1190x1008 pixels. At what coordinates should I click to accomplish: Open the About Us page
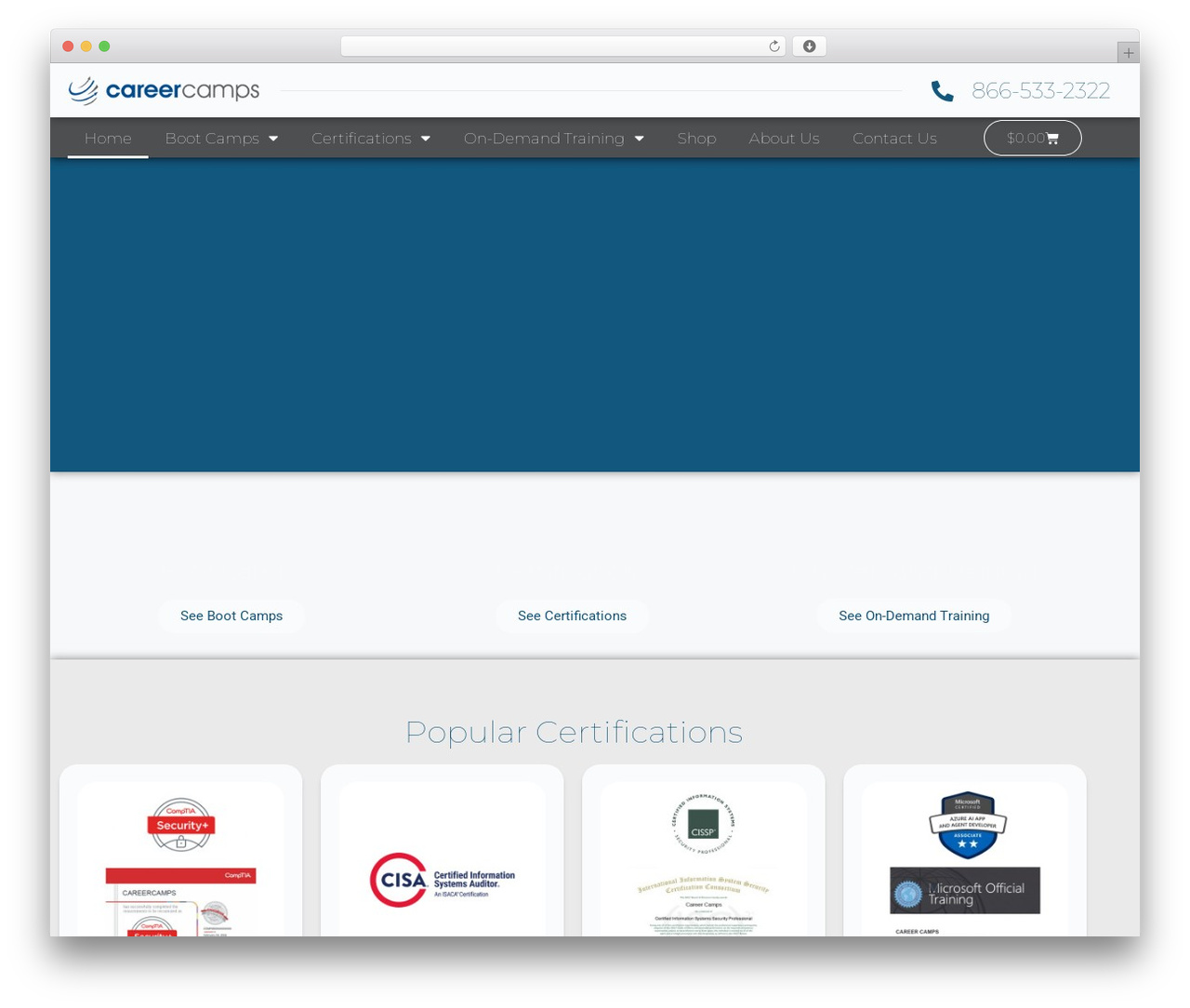pos(784,139)
